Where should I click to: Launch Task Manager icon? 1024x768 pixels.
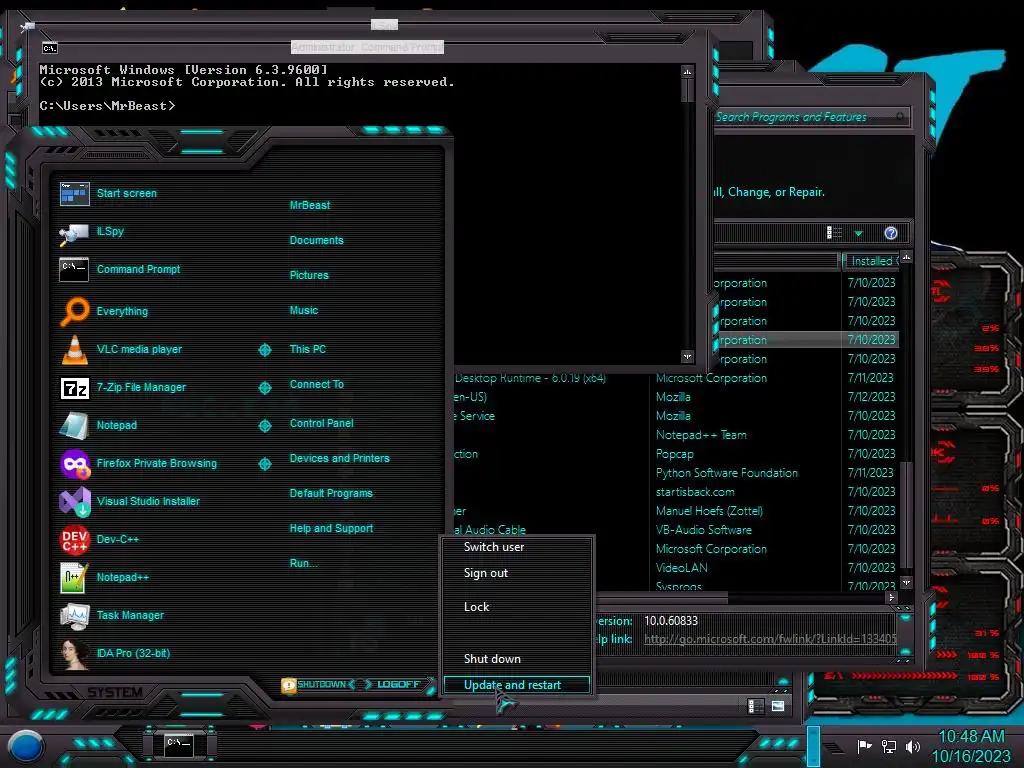click(x=74, y=616)
